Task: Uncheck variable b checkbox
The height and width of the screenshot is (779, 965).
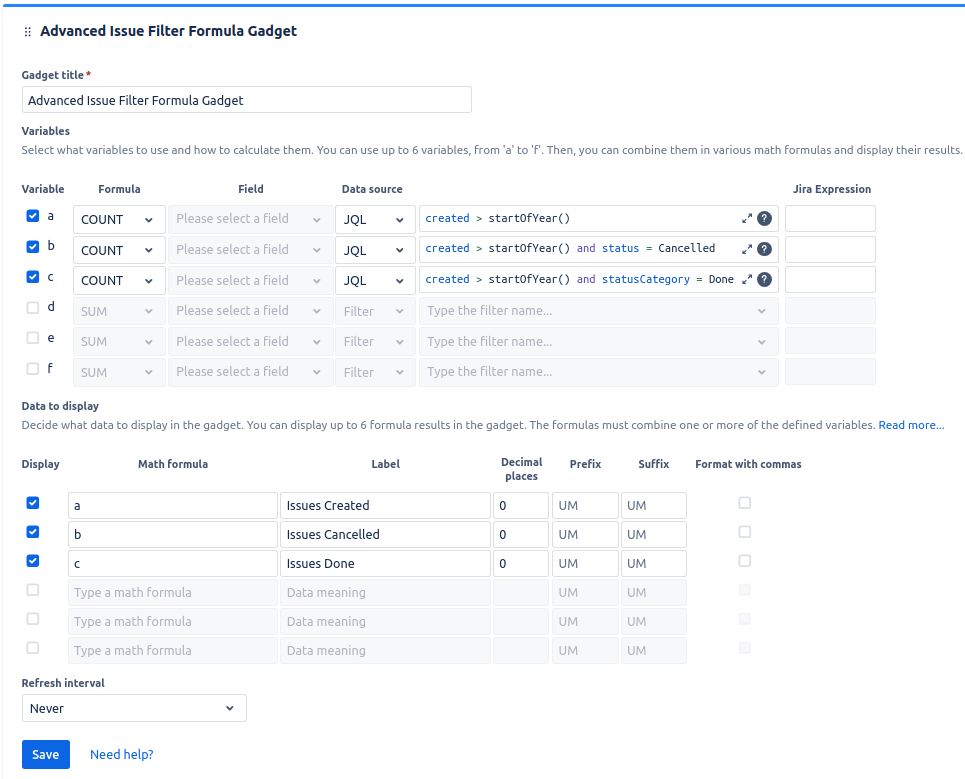Action: point(33,247)
